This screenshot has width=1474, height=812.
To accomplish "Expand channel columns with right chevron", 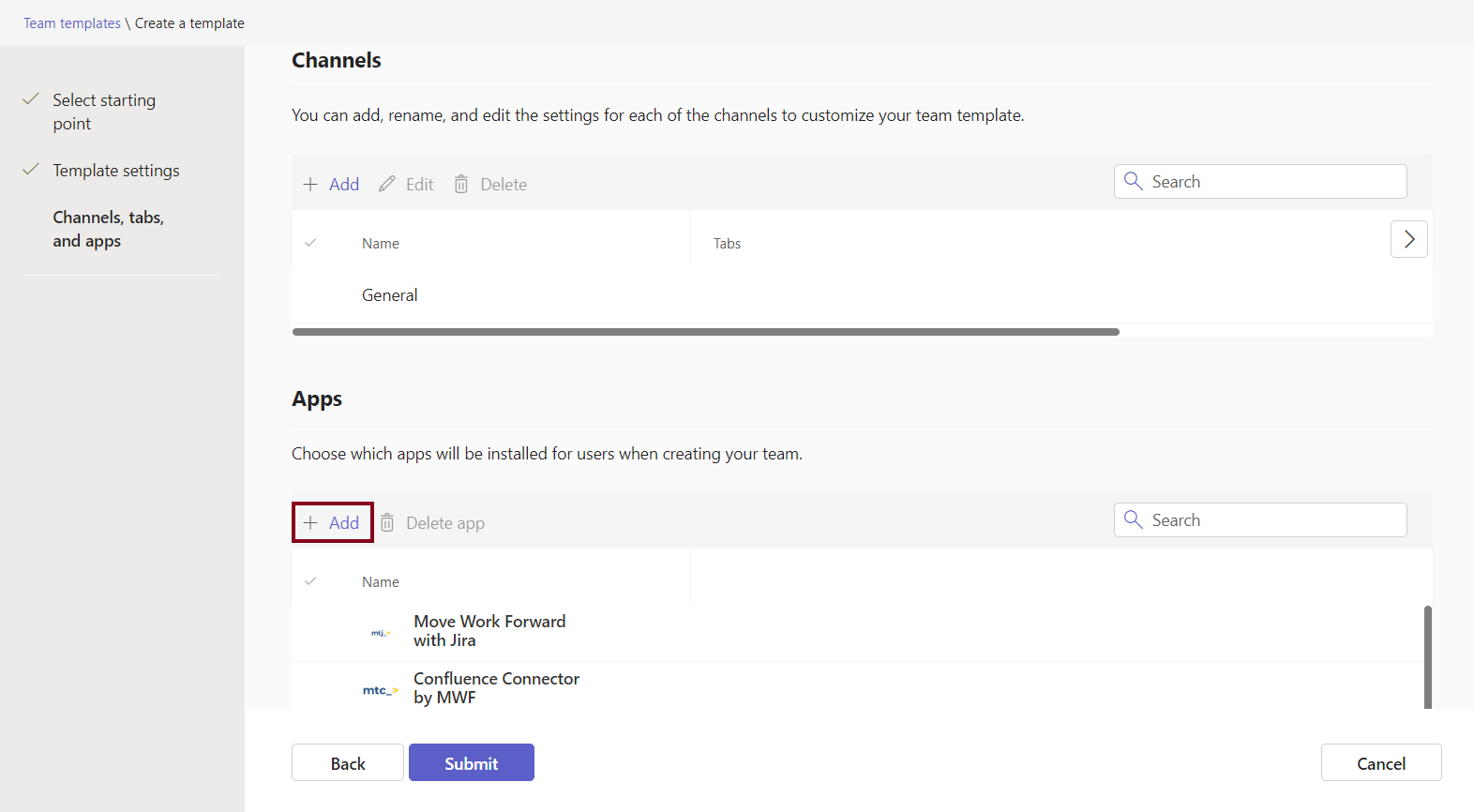I will (1408, 240).
